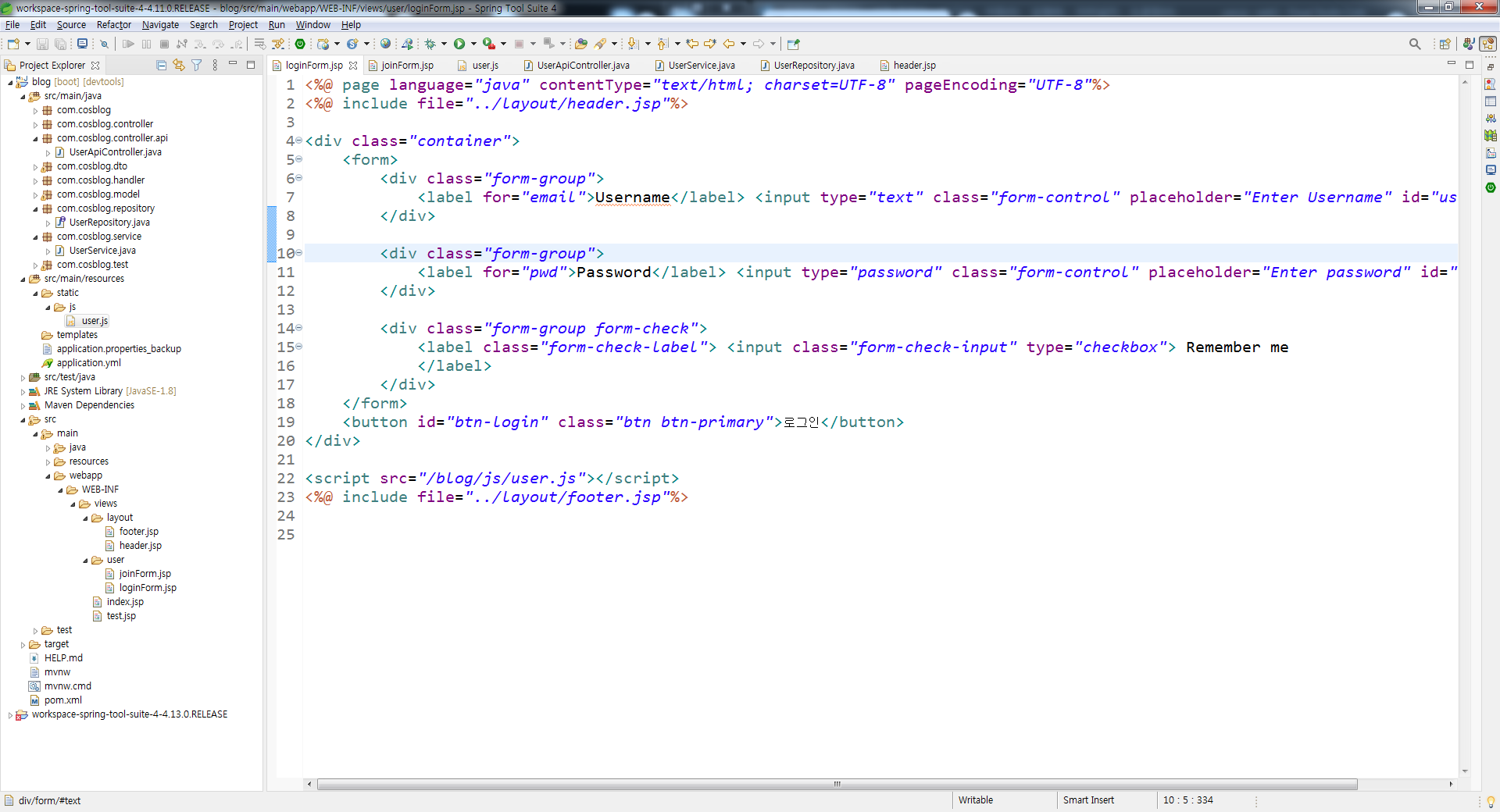
Task: Select the Spring perspective icon
Action: 1488,44
